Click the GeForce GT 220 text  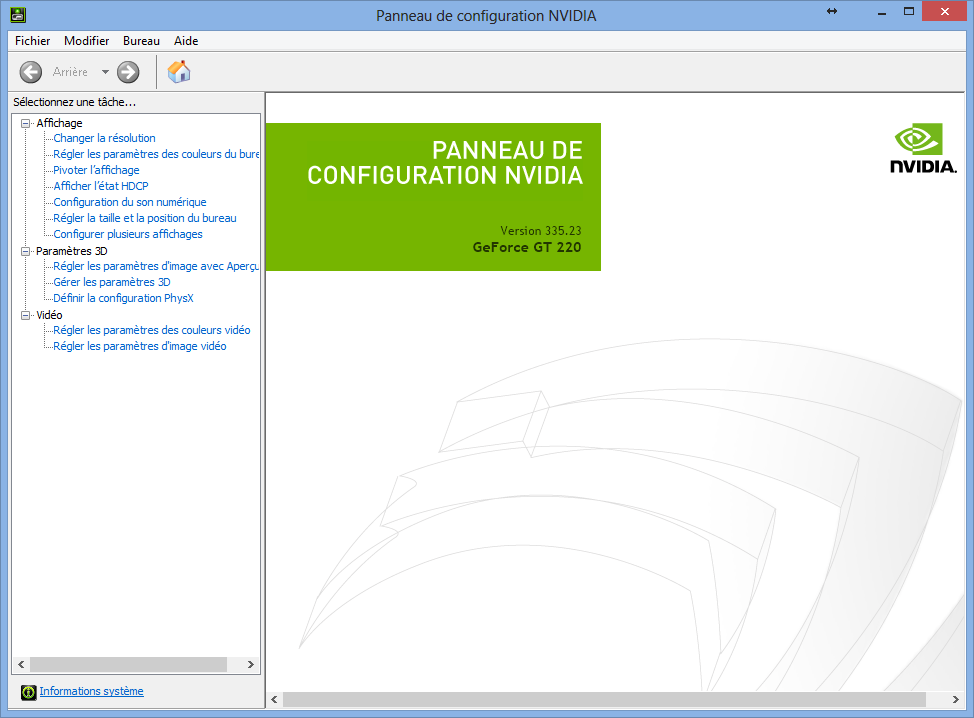[527, 247]
